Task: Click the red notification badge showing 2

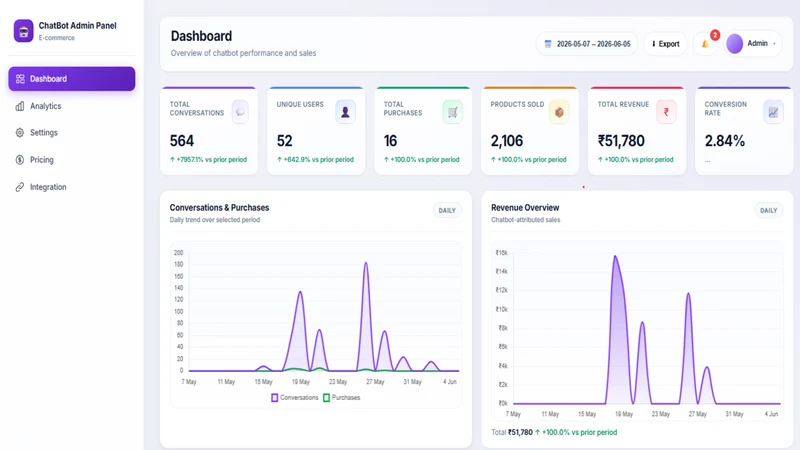Action: (x=715, y=35)
